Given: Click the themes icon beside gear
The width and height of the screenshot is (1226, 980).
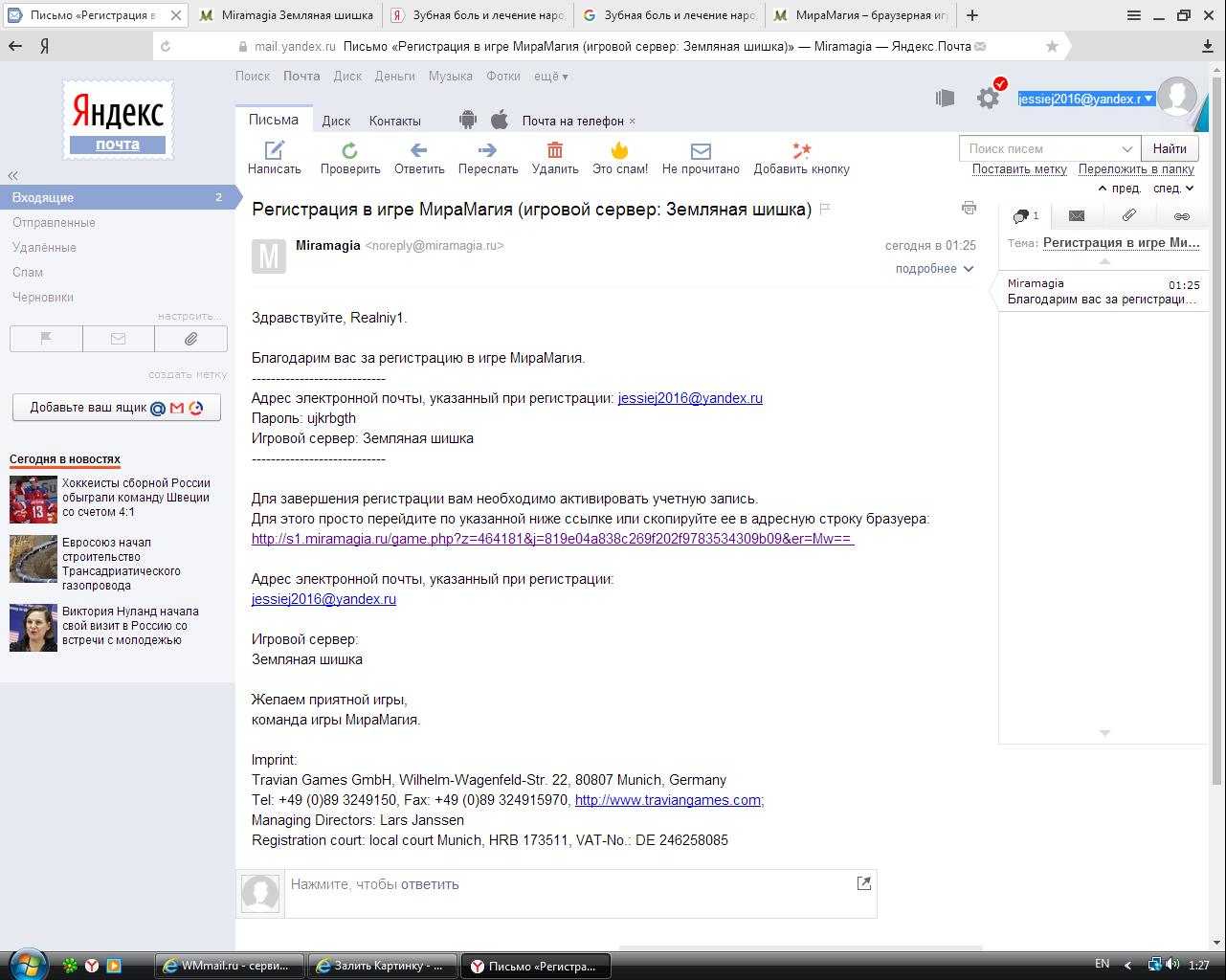Looking at the screenshot, I should [x=946, y=97].
